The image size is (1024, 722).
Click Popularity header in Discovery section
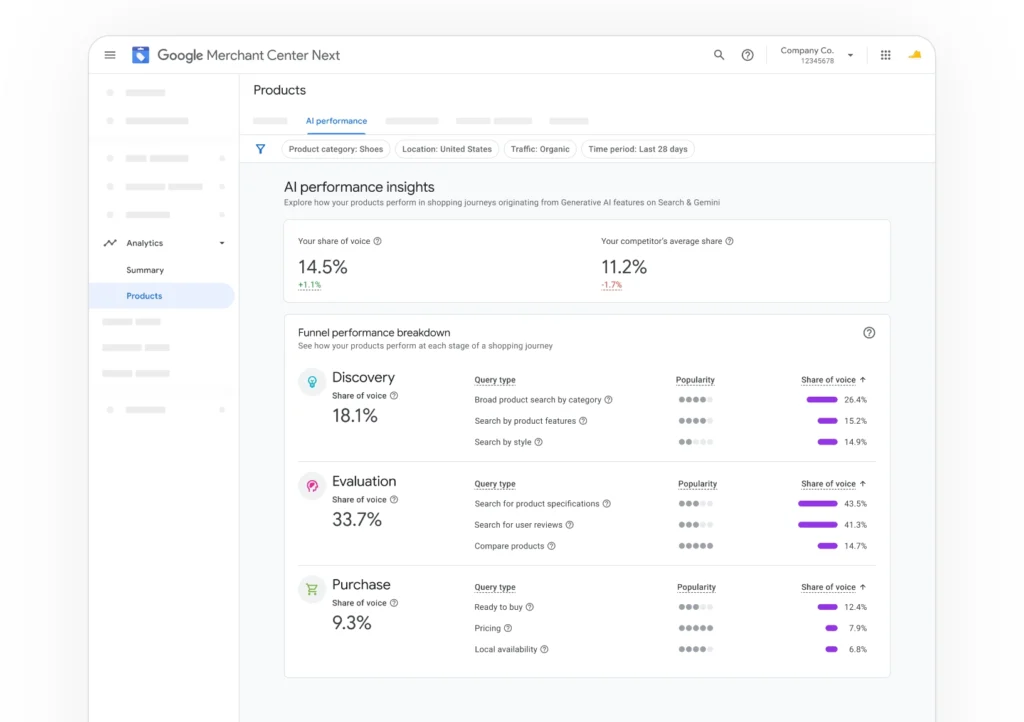point(695,380)
